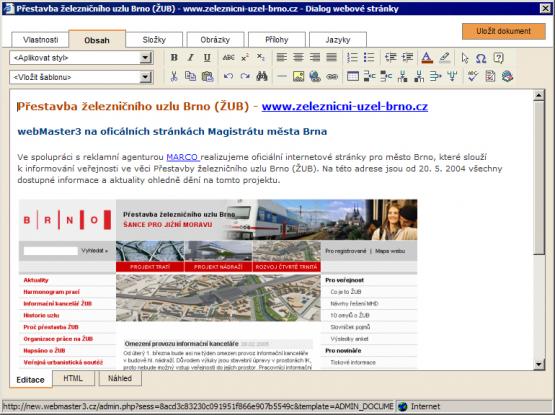Viewport: 555px width, 415px height.
Task: Insert a numbered list
Action: pos(352,57)
